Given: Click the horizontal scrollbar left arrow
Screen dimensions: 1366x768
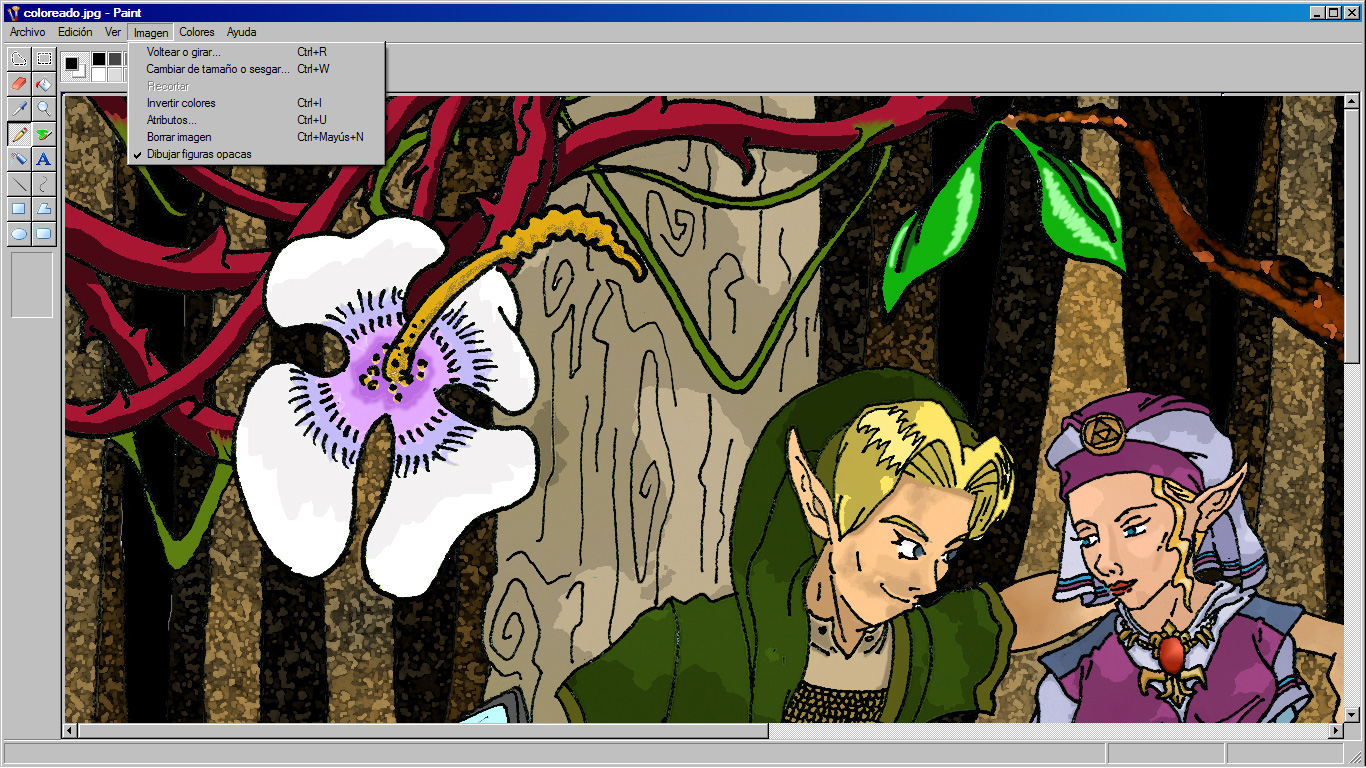Looking at the screenshot, I should (x=70, y=731).
